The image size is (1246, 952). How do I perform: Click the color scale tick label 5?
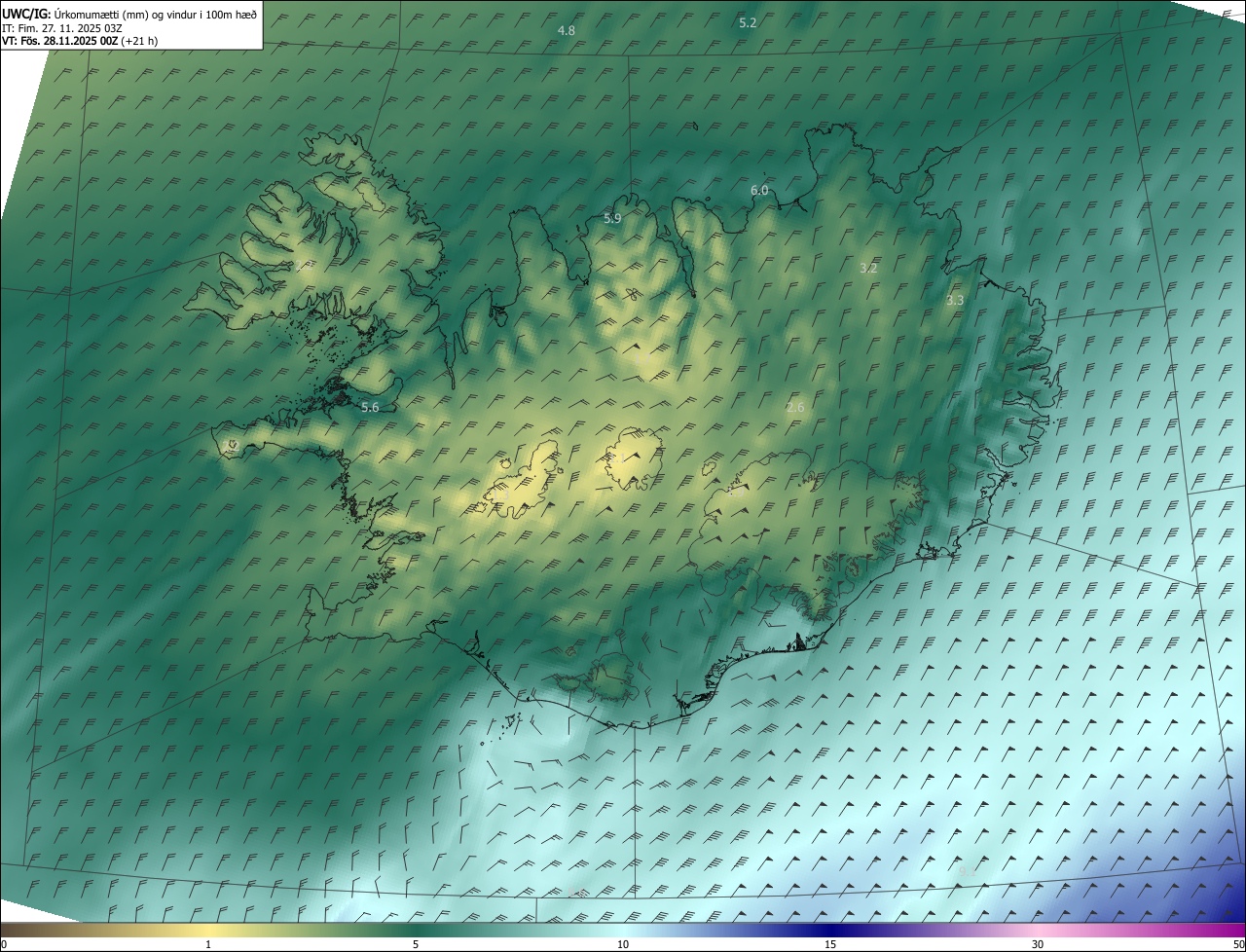click(416, 944)
